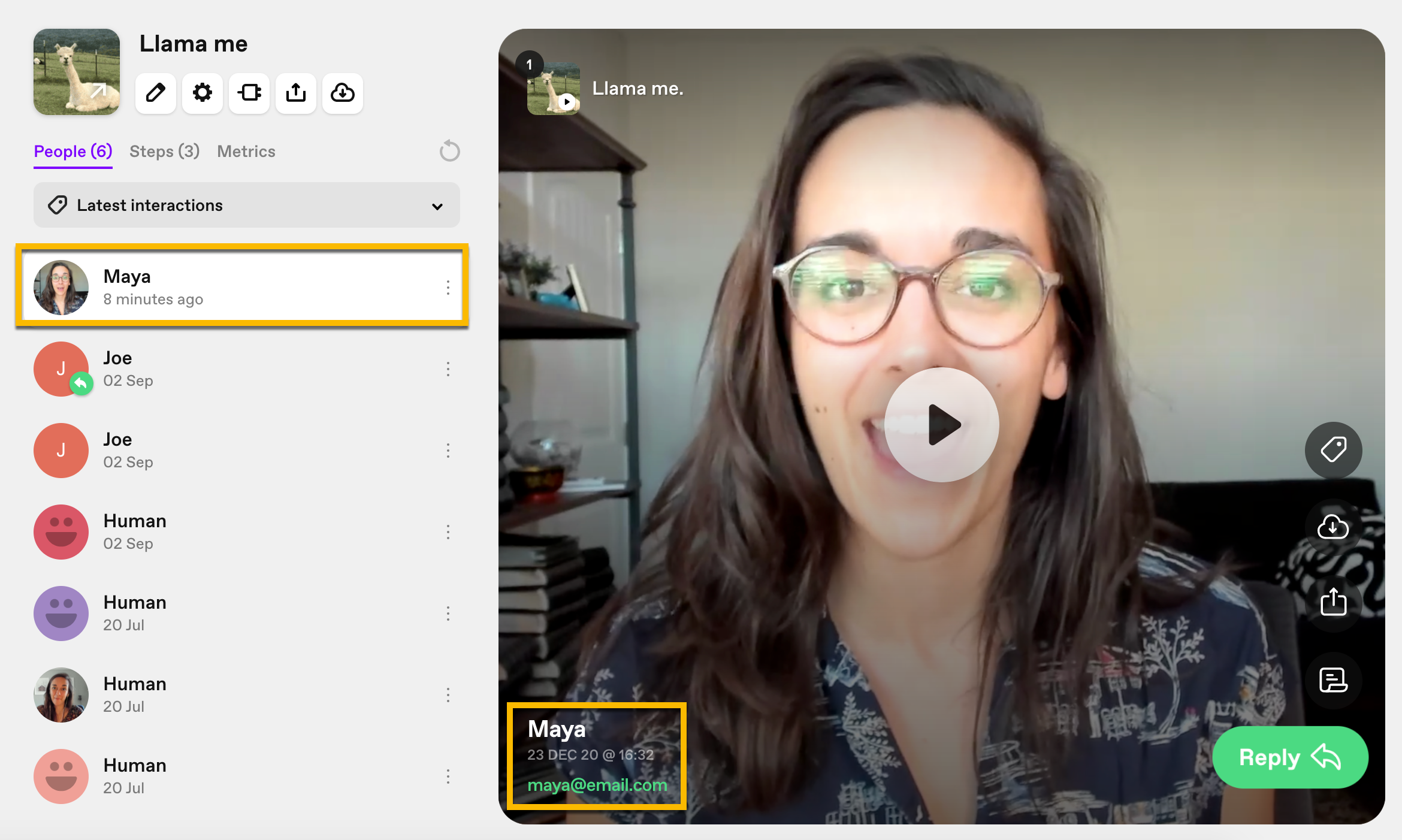Open options for pink Human 20 Jul
Viewport: 1402px width, 840px height.
click(448, 776)
